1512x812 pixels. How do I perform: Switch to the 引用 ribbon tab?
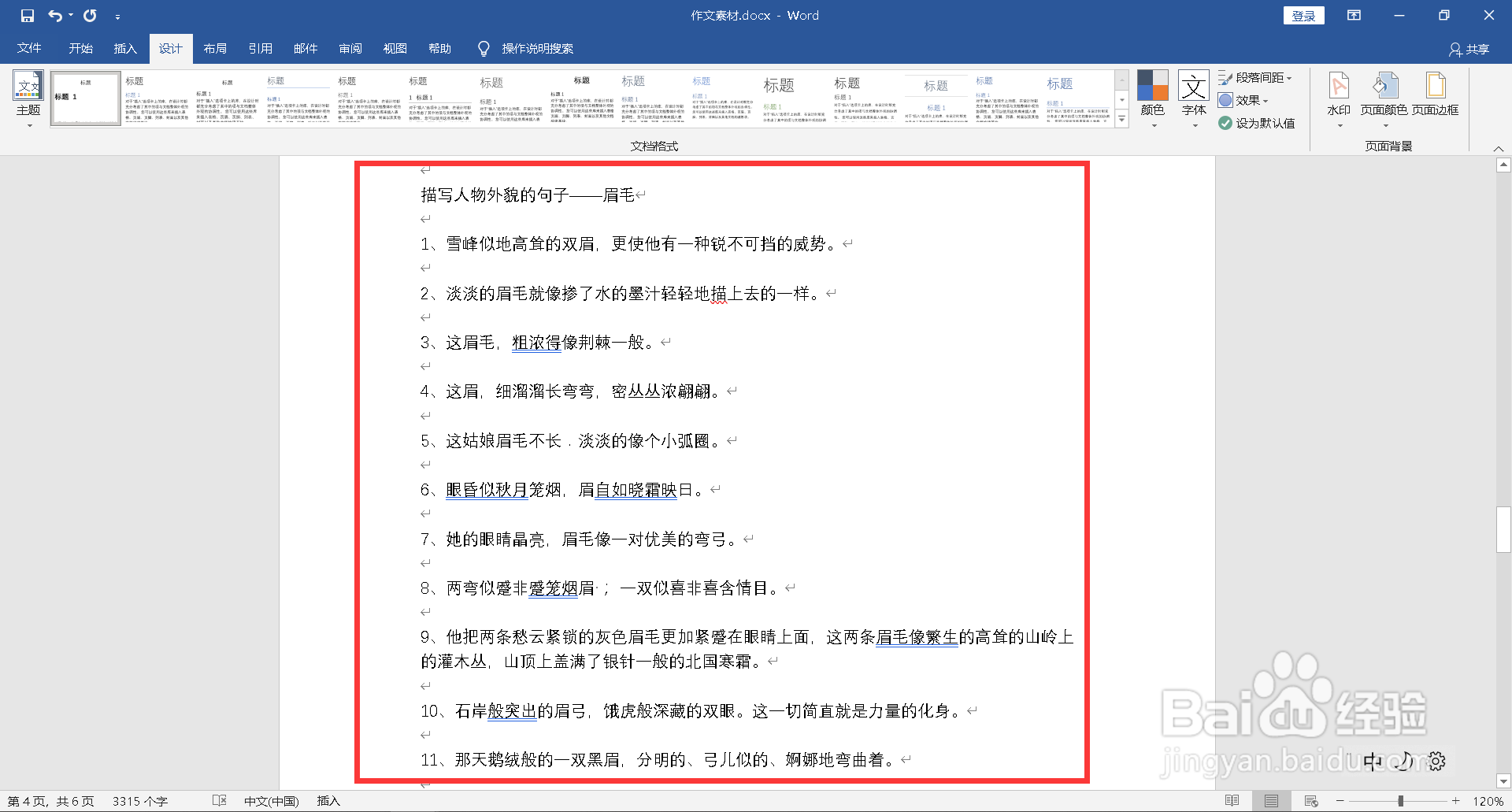[x=260, y=49]
